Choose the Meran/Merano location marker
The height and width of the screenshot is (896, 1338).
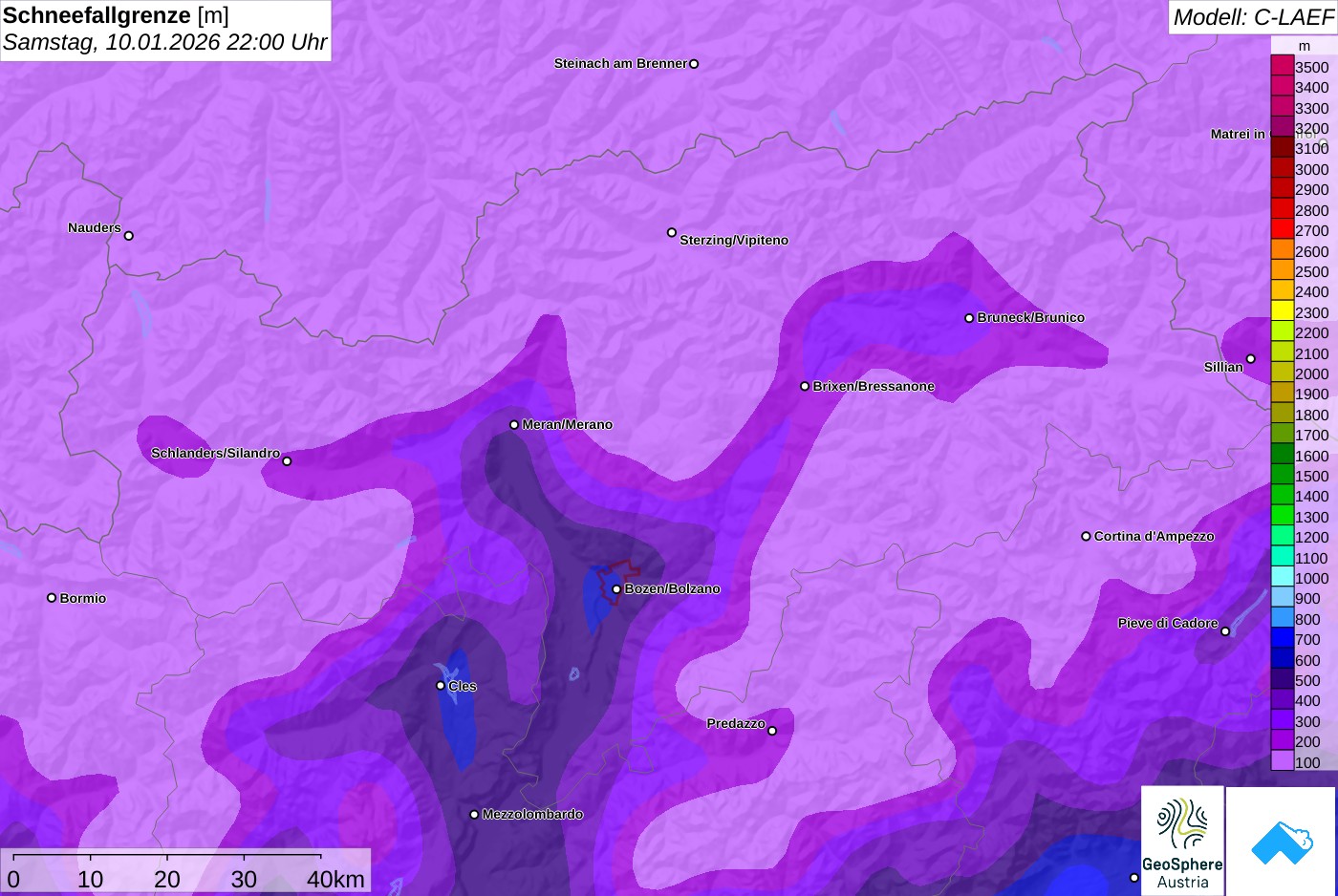514,425
